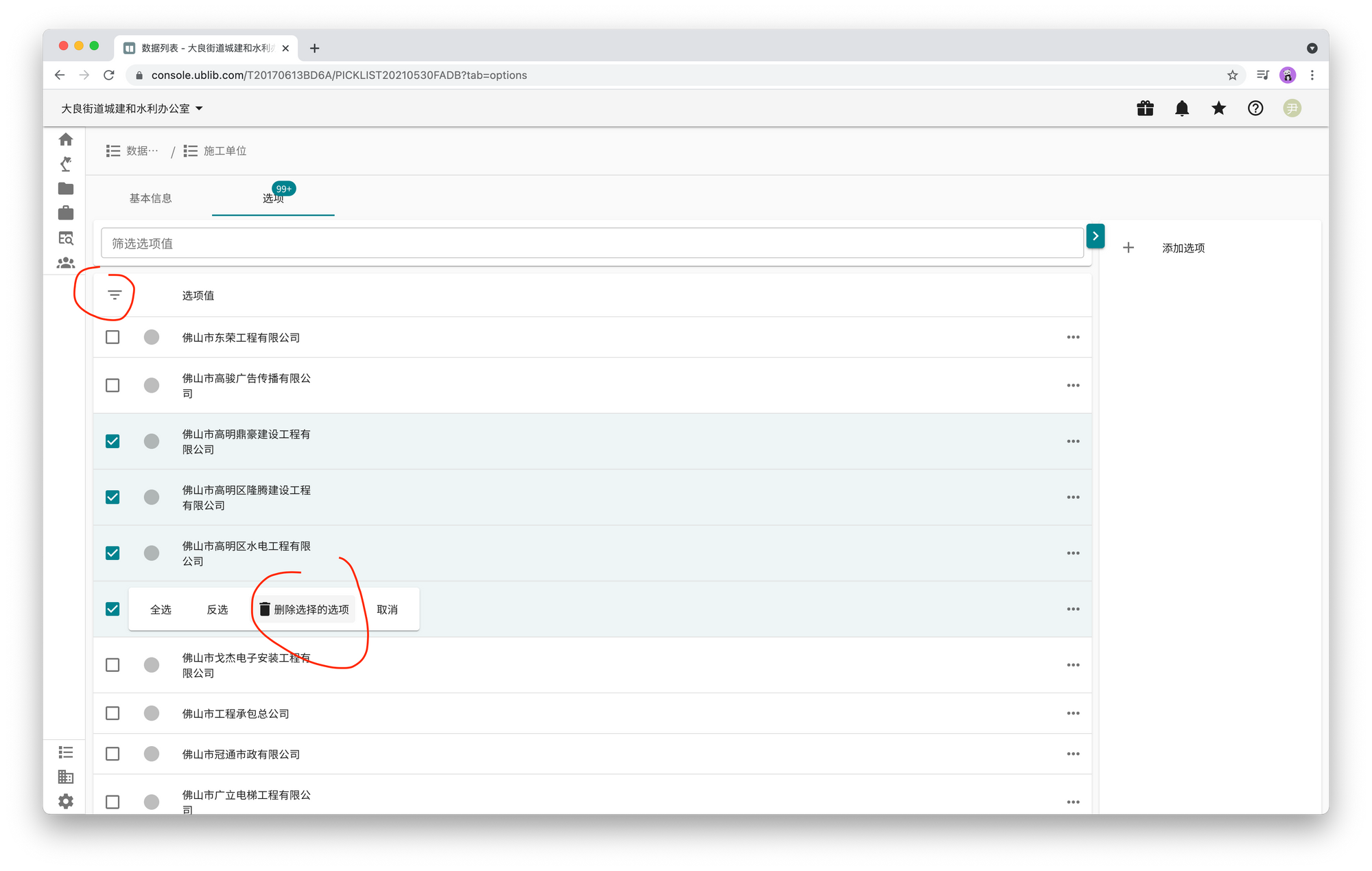Open the briefcase icon in sidebar
This screenshot has width=1372, height=871.
[x=66, y=213]
